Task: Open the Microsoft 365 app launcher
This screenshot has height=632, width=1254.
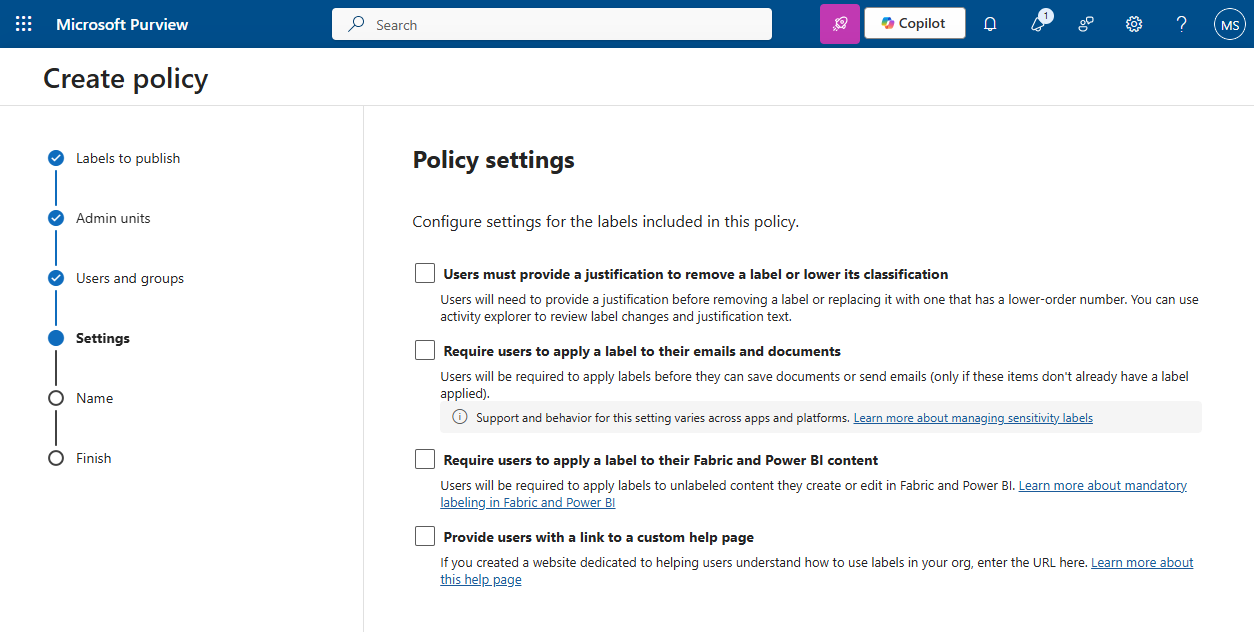Action: [24, 23]
